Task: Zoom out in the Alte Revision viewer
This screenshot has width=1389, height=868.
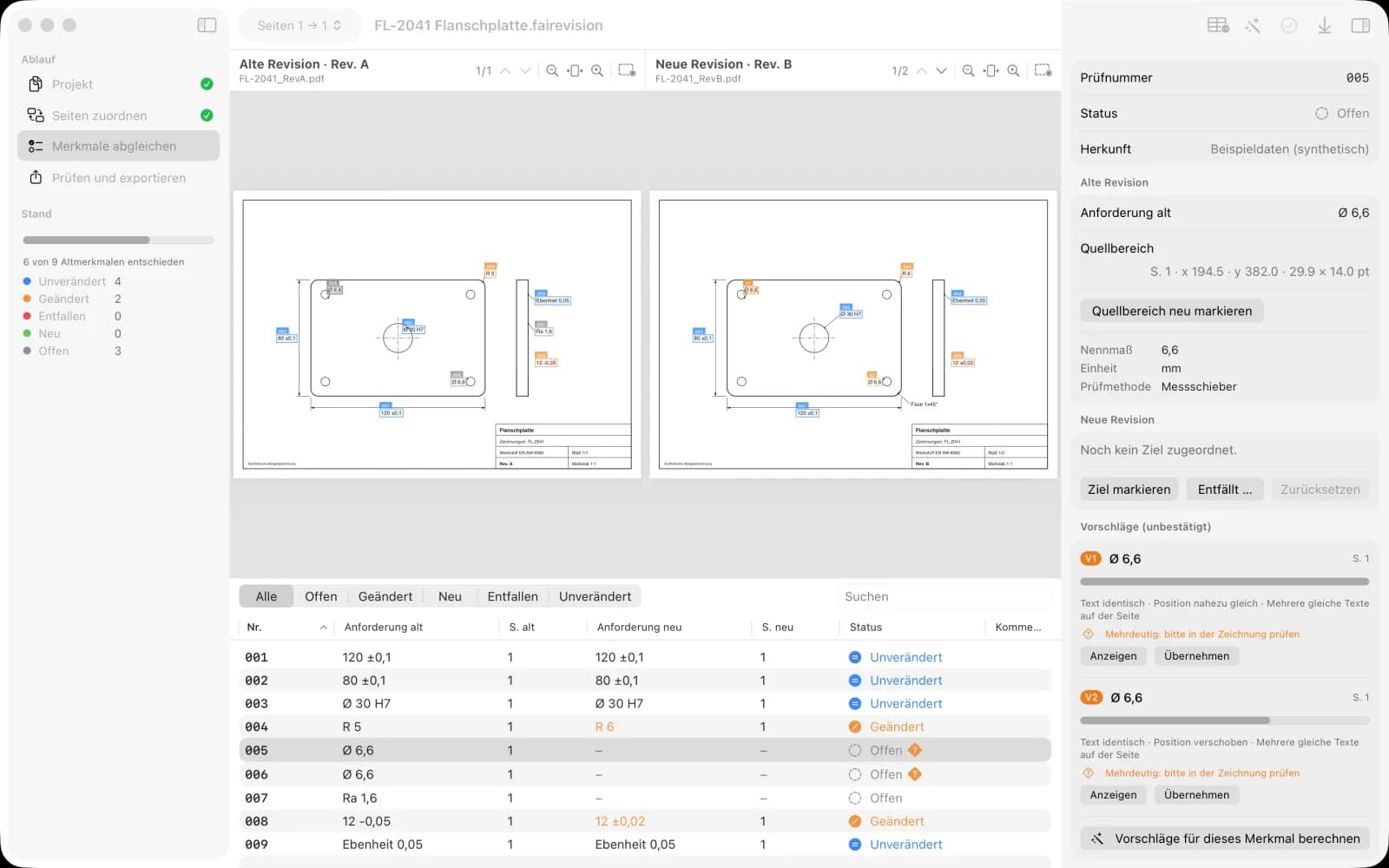Action: [552, 70]
